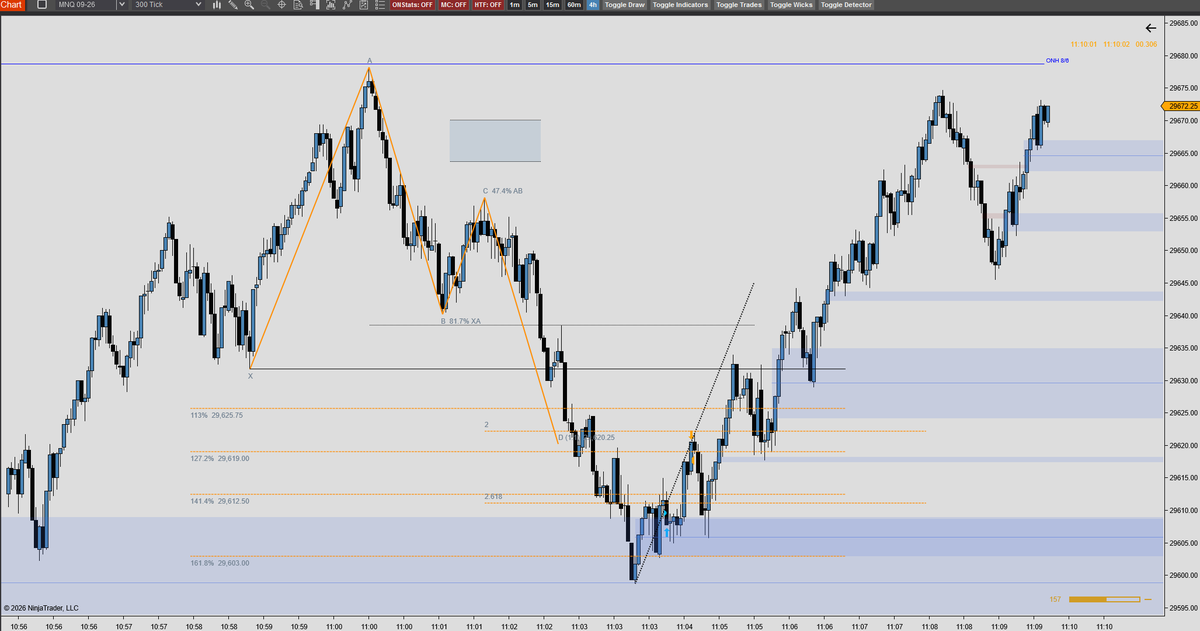Show the Chart Trader panel icon
This screenshot has height=631, width=1200.
point(313,5)
